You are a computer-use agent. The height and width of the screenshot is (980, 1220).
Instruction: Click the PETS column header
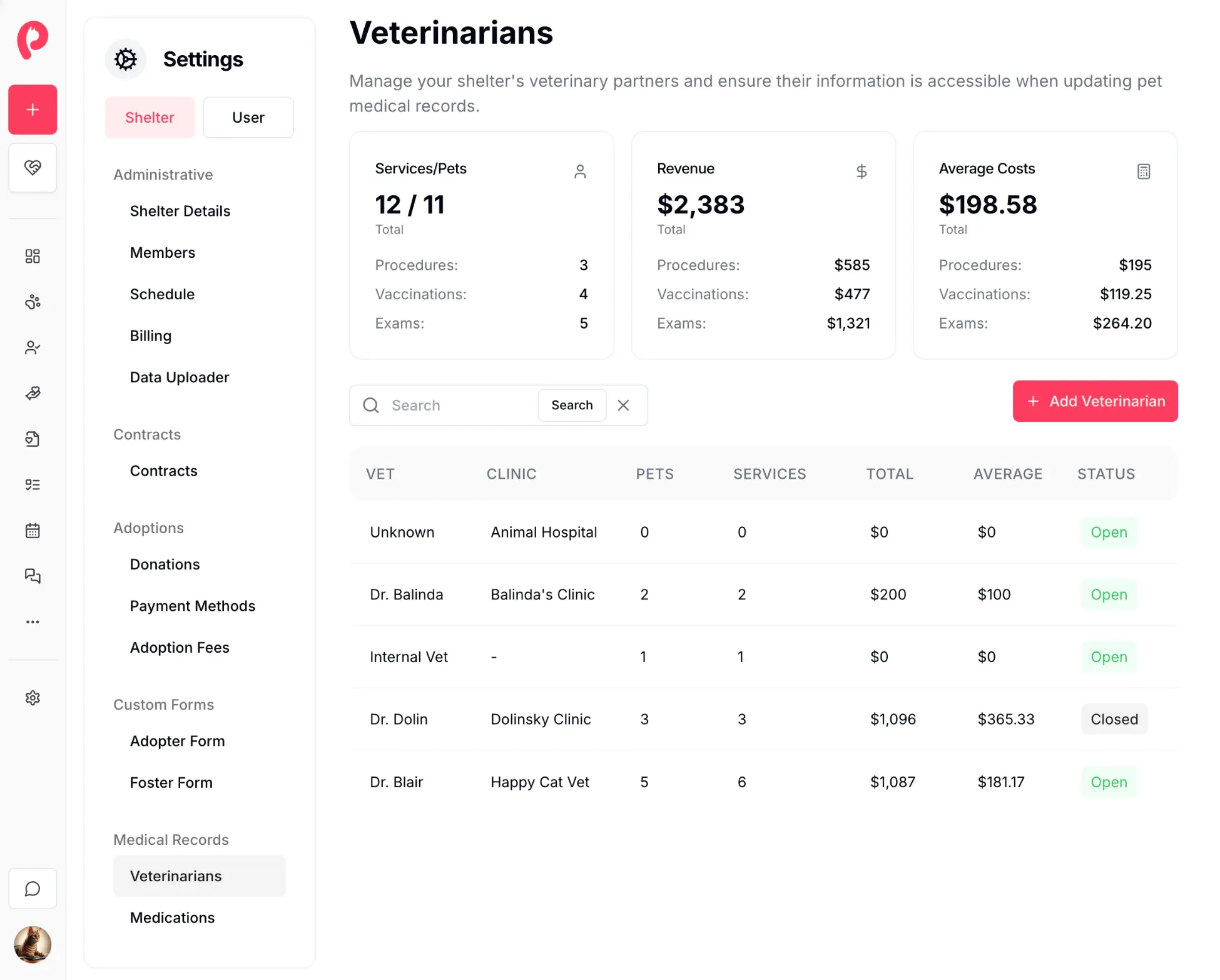tap(655, 474)
